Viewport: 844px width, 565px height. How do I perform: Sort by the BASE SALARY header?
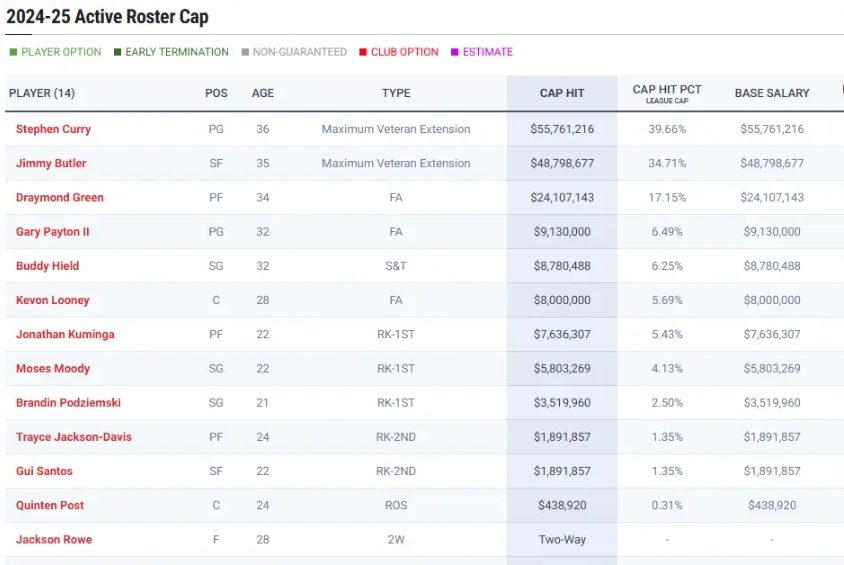click(x=772, y=93)
